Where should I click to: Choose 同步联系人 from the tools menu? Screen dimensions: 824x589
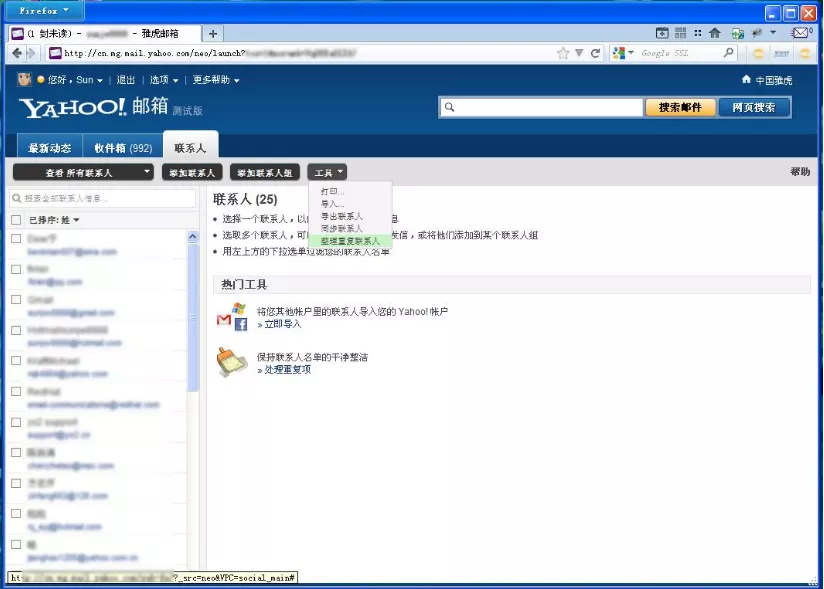click(x=350, y=229)
